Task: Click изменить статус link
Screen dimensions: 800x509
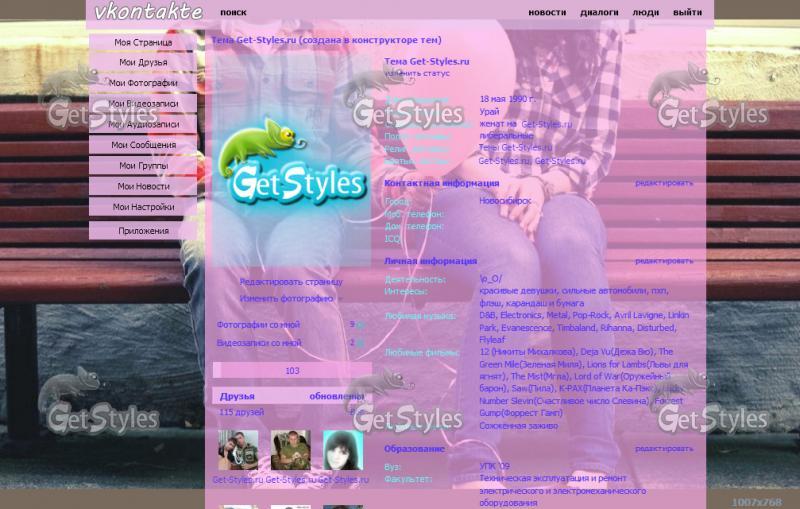Action: [x=417, y=73]
